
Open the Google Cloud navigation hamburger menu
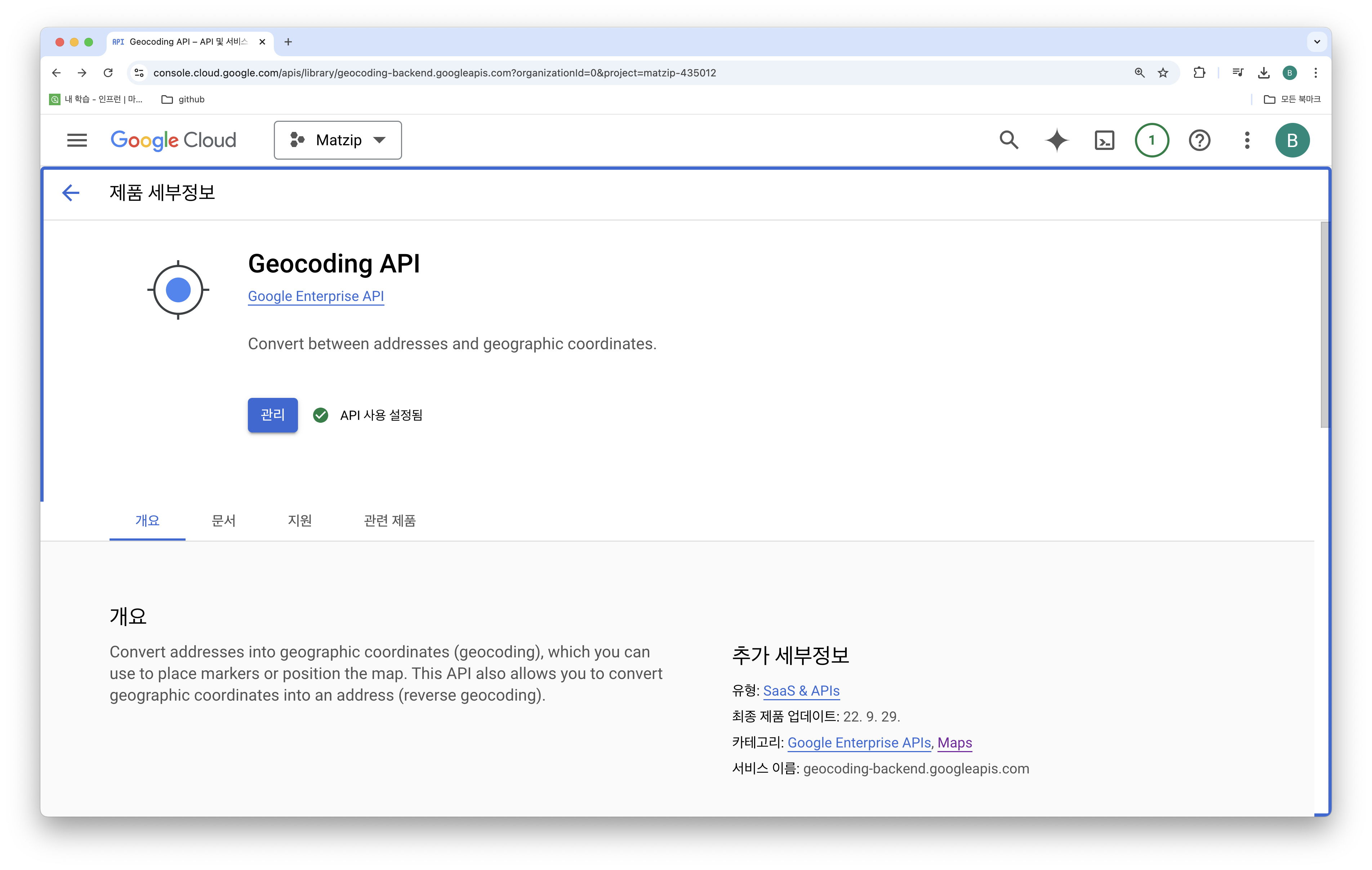pyautogui.click(x=77, y=140)
